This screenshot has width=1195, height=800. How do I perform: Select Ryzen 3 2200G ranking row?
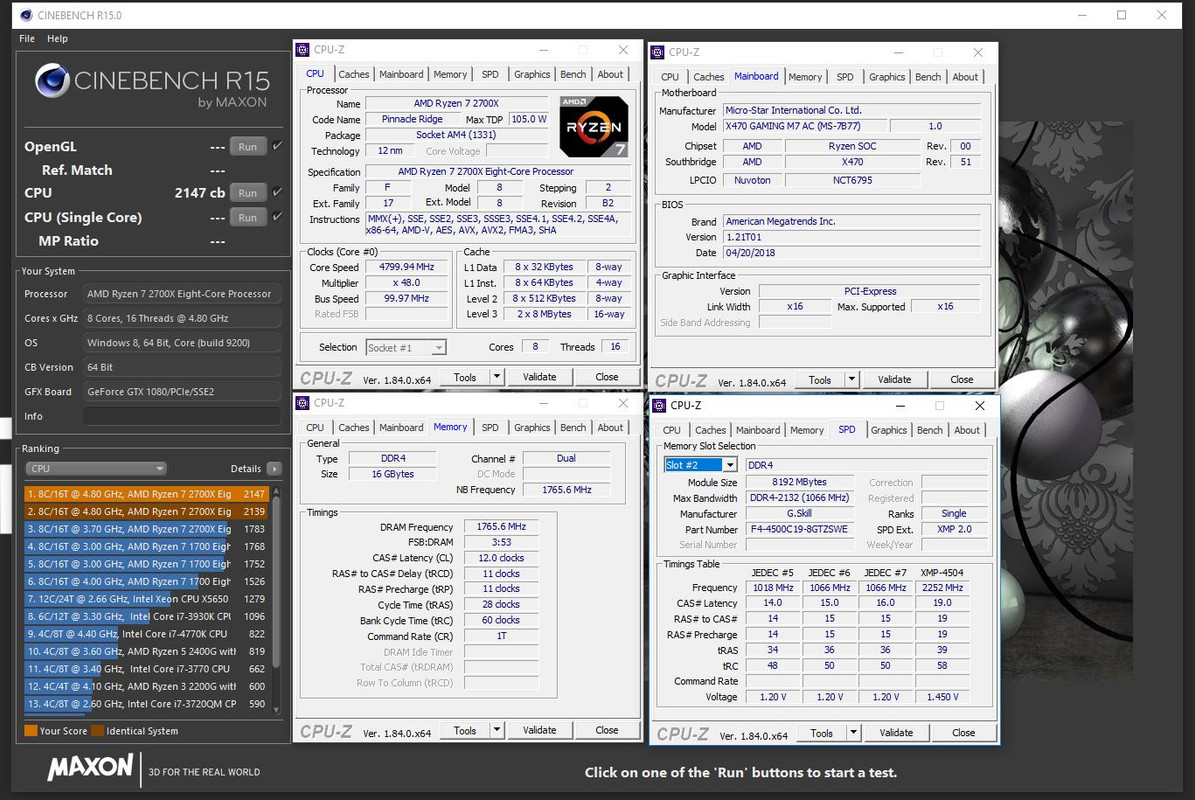point(146,686)
